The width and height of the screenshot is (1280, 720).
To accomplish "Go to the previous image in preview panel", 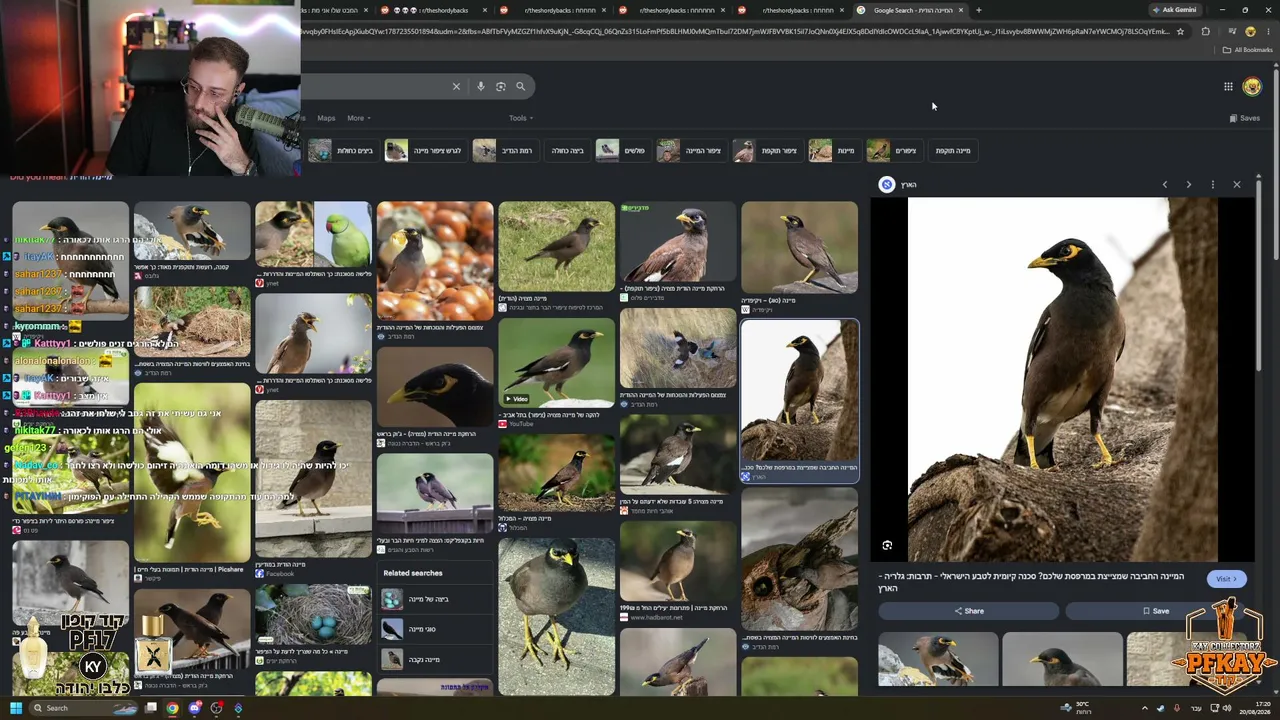I will 1164,184.
